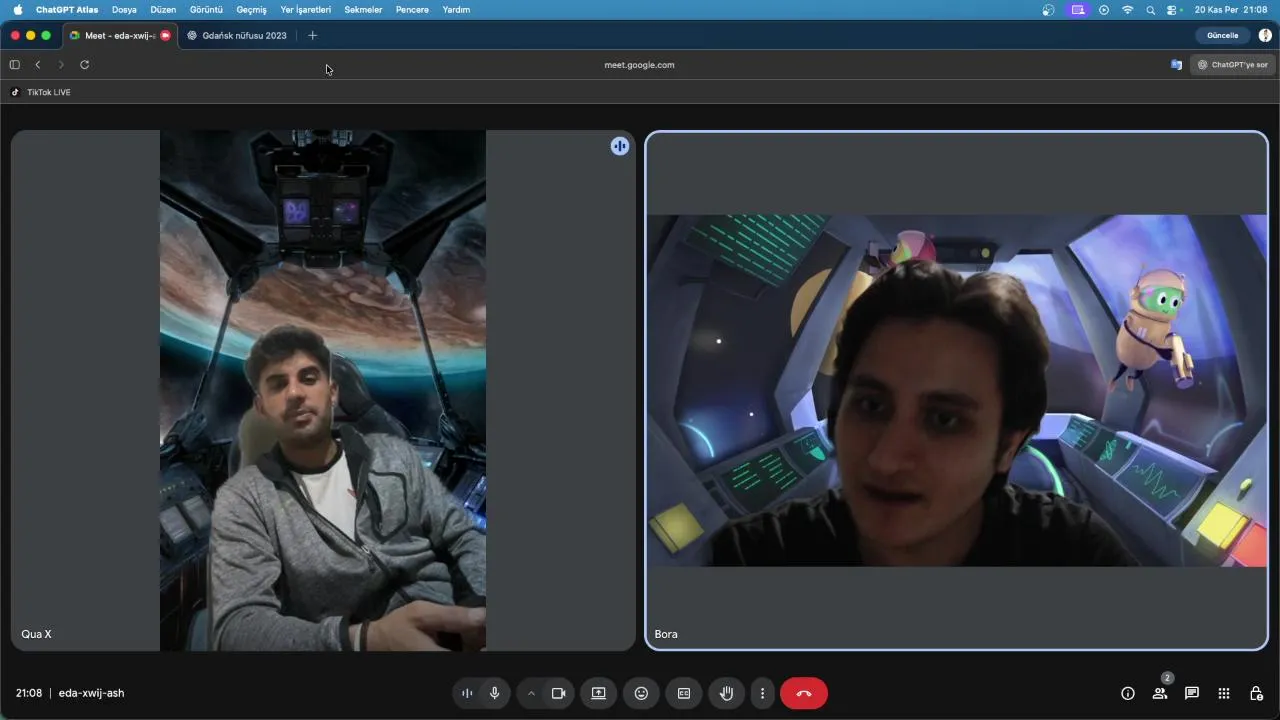1280x720 pixels.
Task: Open the ChatGPT Atlas app menu
Action: pos(67,10)
